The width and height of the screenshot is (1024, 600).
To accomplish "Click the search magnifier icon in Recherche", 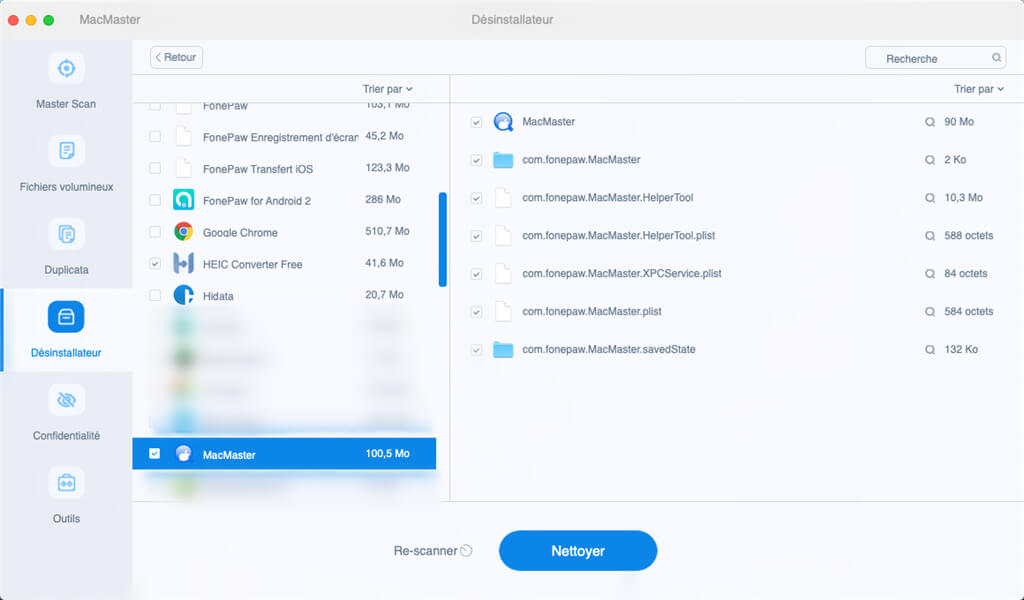I will tap(997, 57).
